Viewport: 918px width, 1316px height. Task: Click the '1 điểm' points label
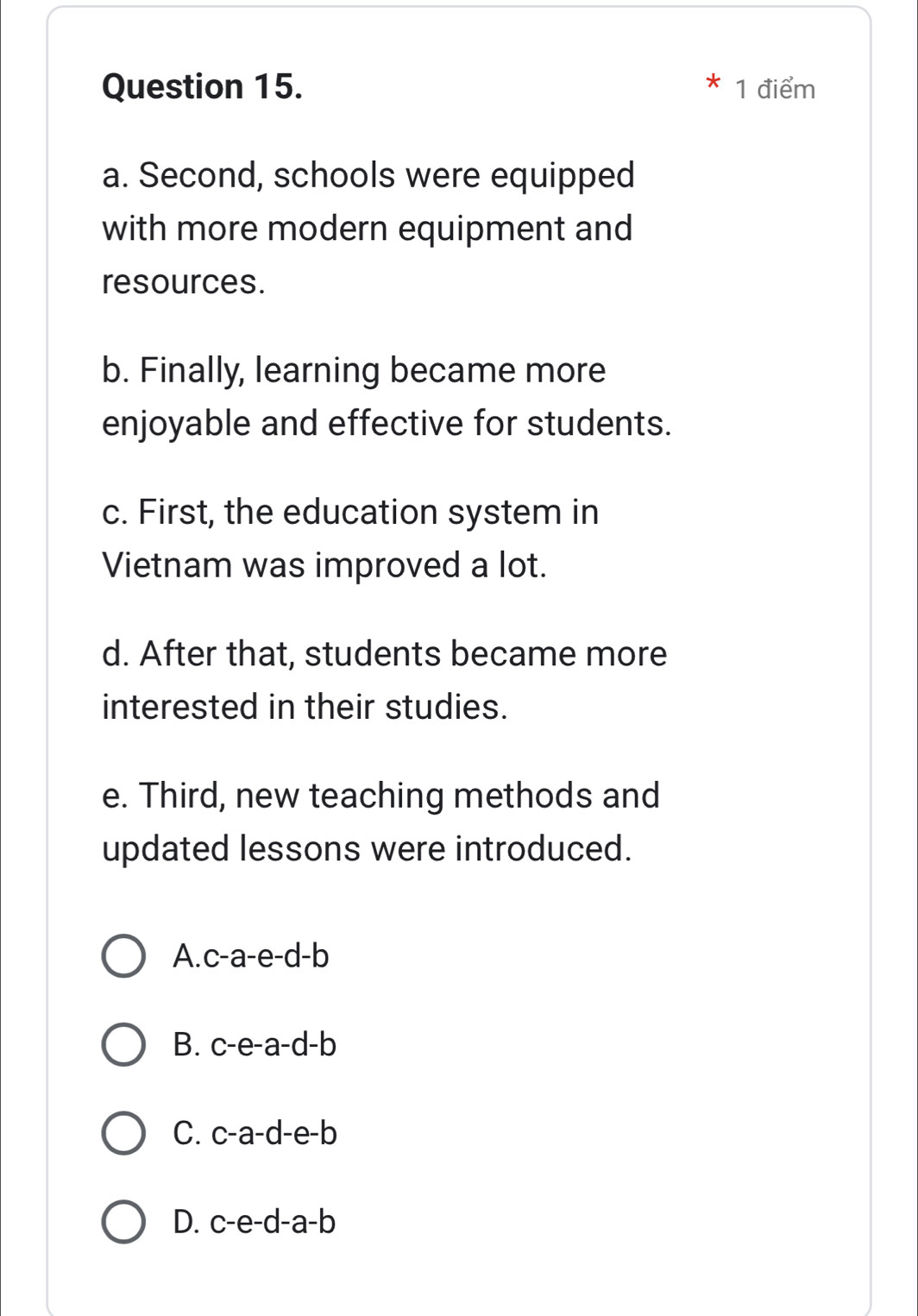point(775,89)
